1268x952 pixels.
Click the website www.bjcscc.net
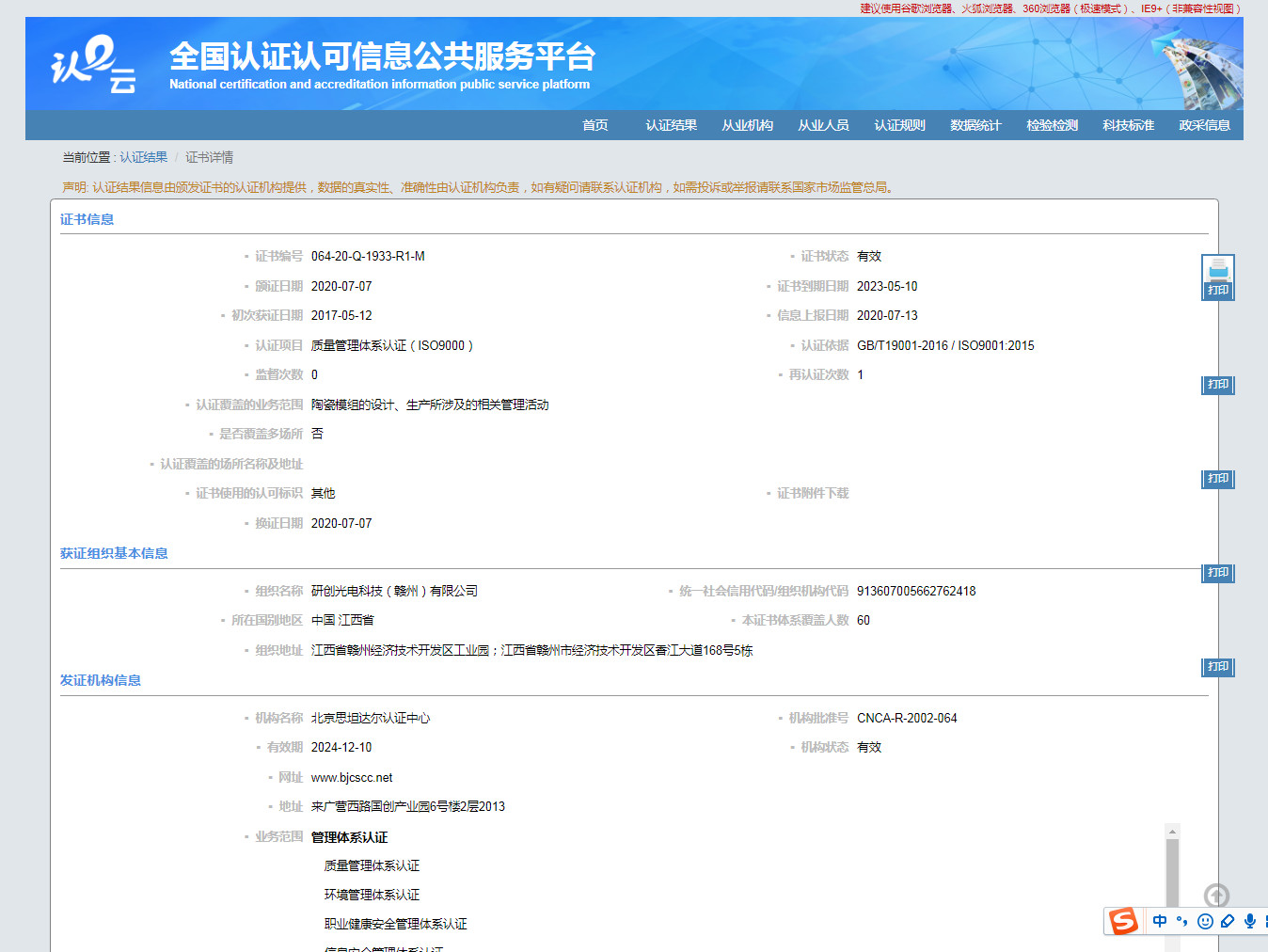point(352,777)
